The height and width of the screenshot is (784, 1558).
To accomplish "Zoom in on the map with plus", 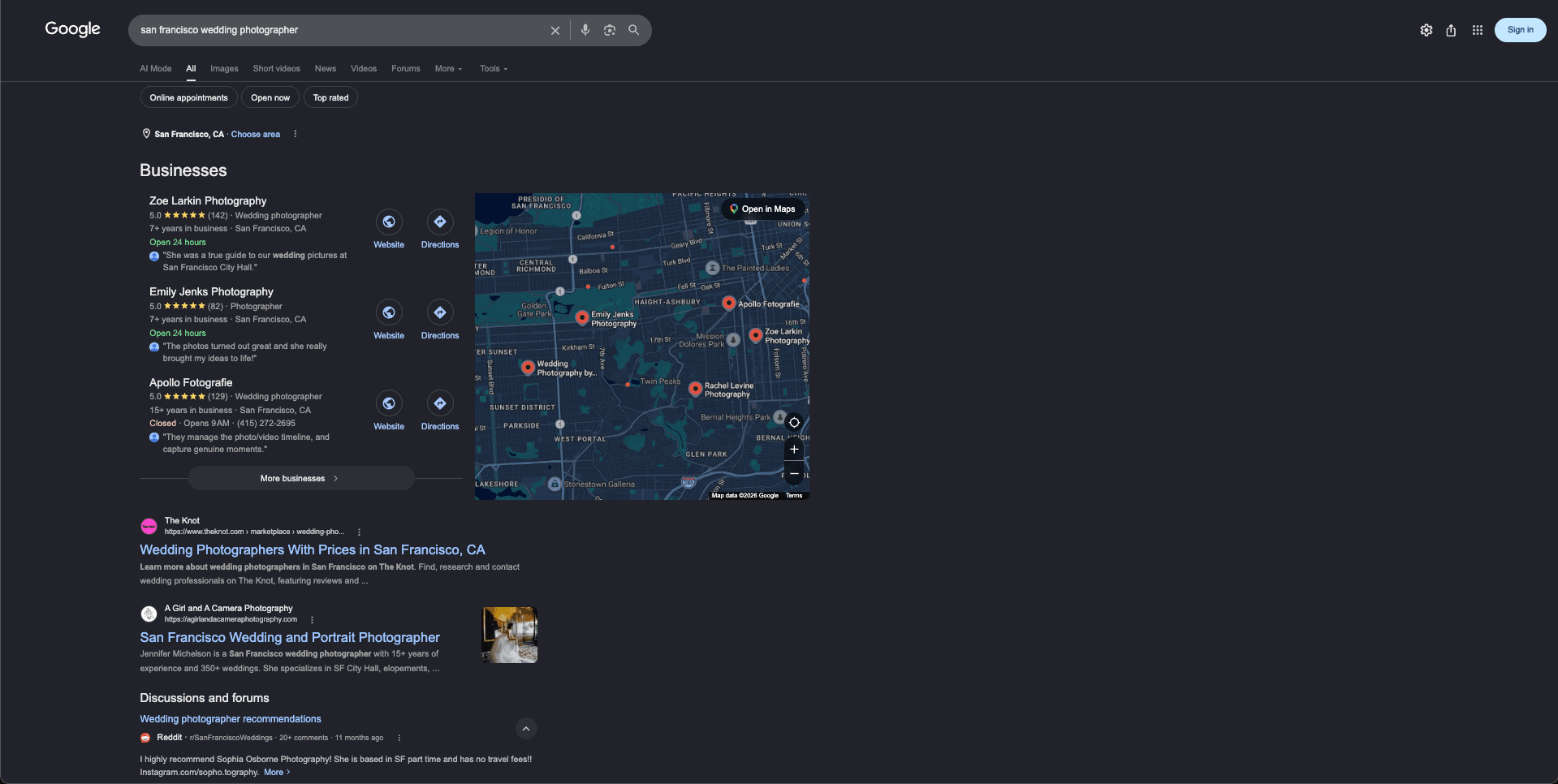I will 794,450.
